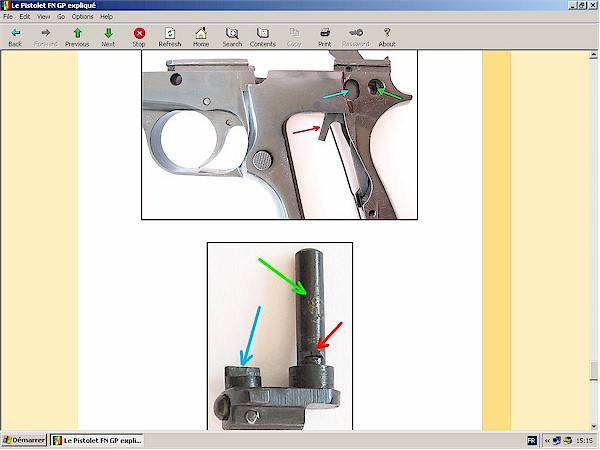Screen dimensions: 600x450
Task: Click the Back arrow icon
Action: [x=15, y=33]
